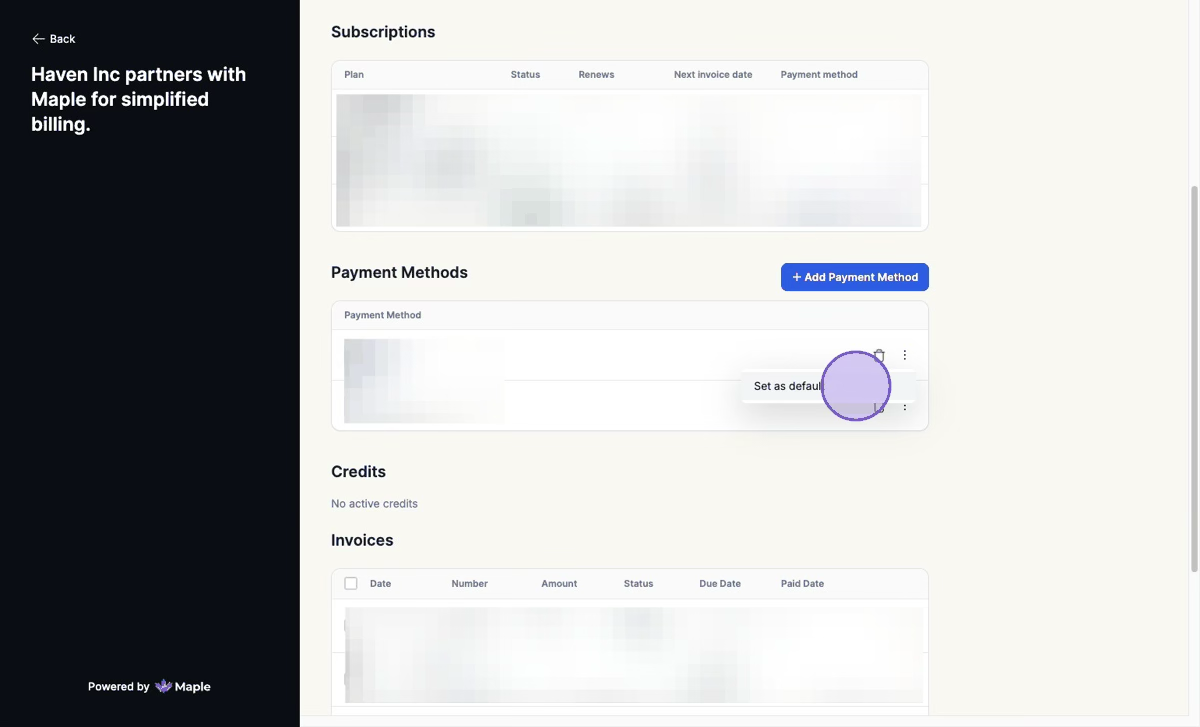This screenshot has height=727, width=1200.
Task: Open the first payment method's three-dot menu
Action: click(905, 355)
